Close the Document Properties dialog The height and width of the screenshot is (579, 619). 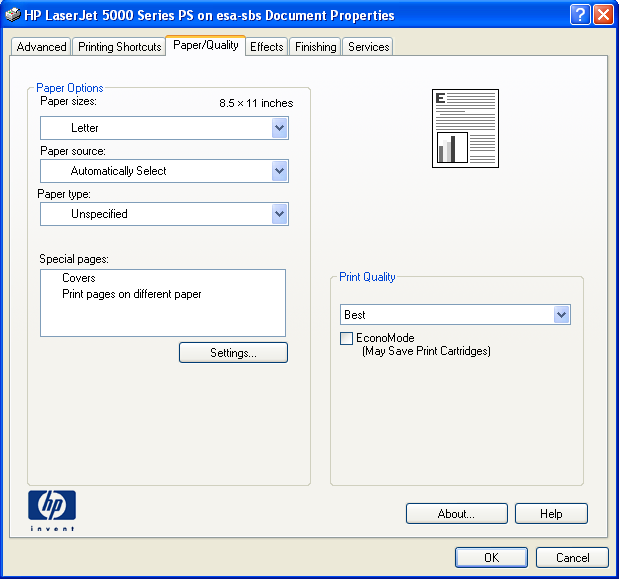[x=603, y=15]
